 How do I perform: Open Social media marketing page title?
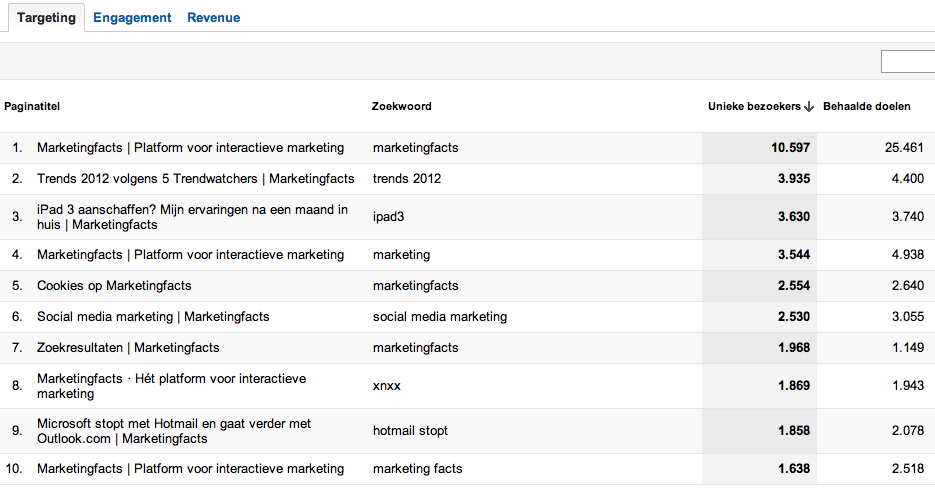click(x=153, y=317)
